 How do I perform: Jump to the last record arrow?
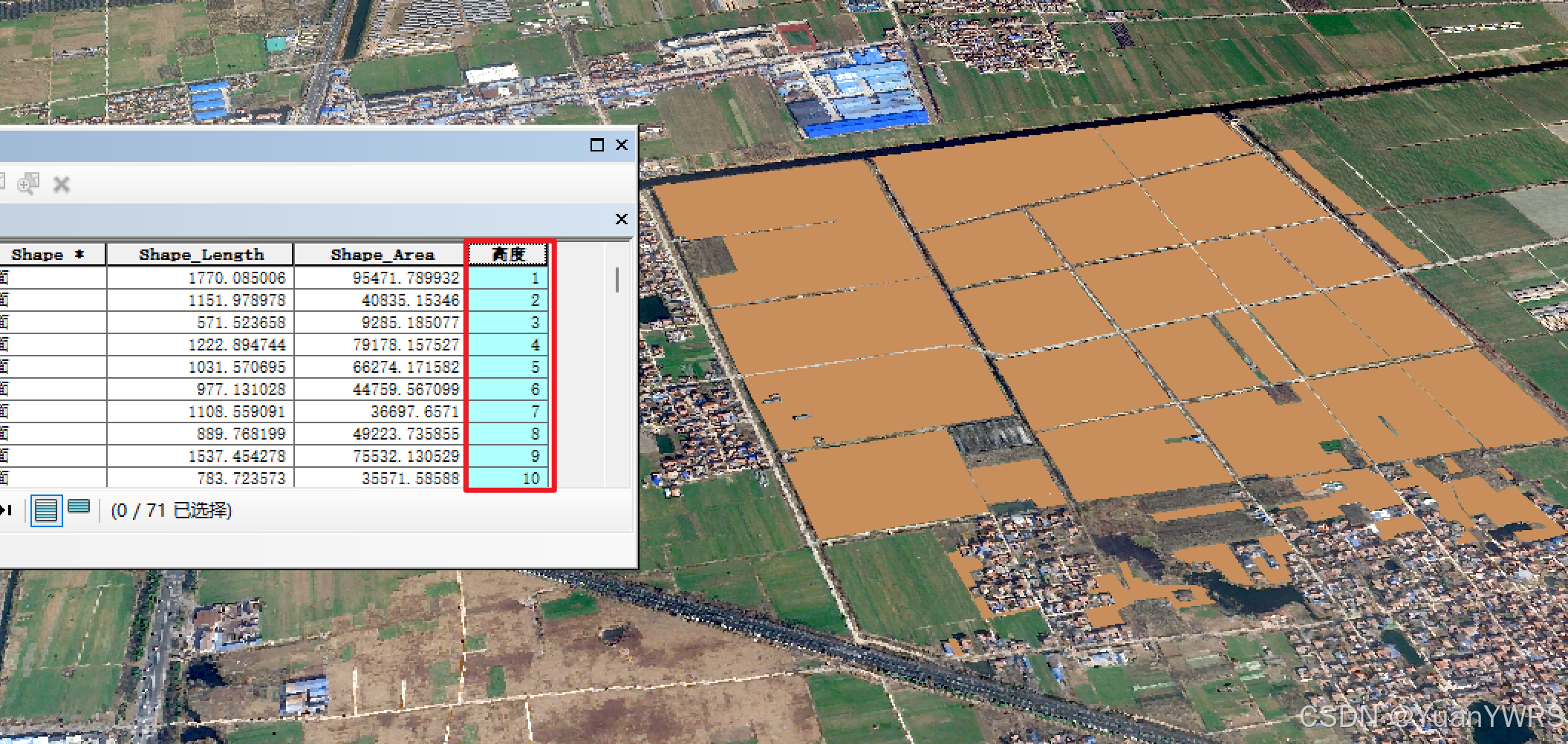point(7,510)
